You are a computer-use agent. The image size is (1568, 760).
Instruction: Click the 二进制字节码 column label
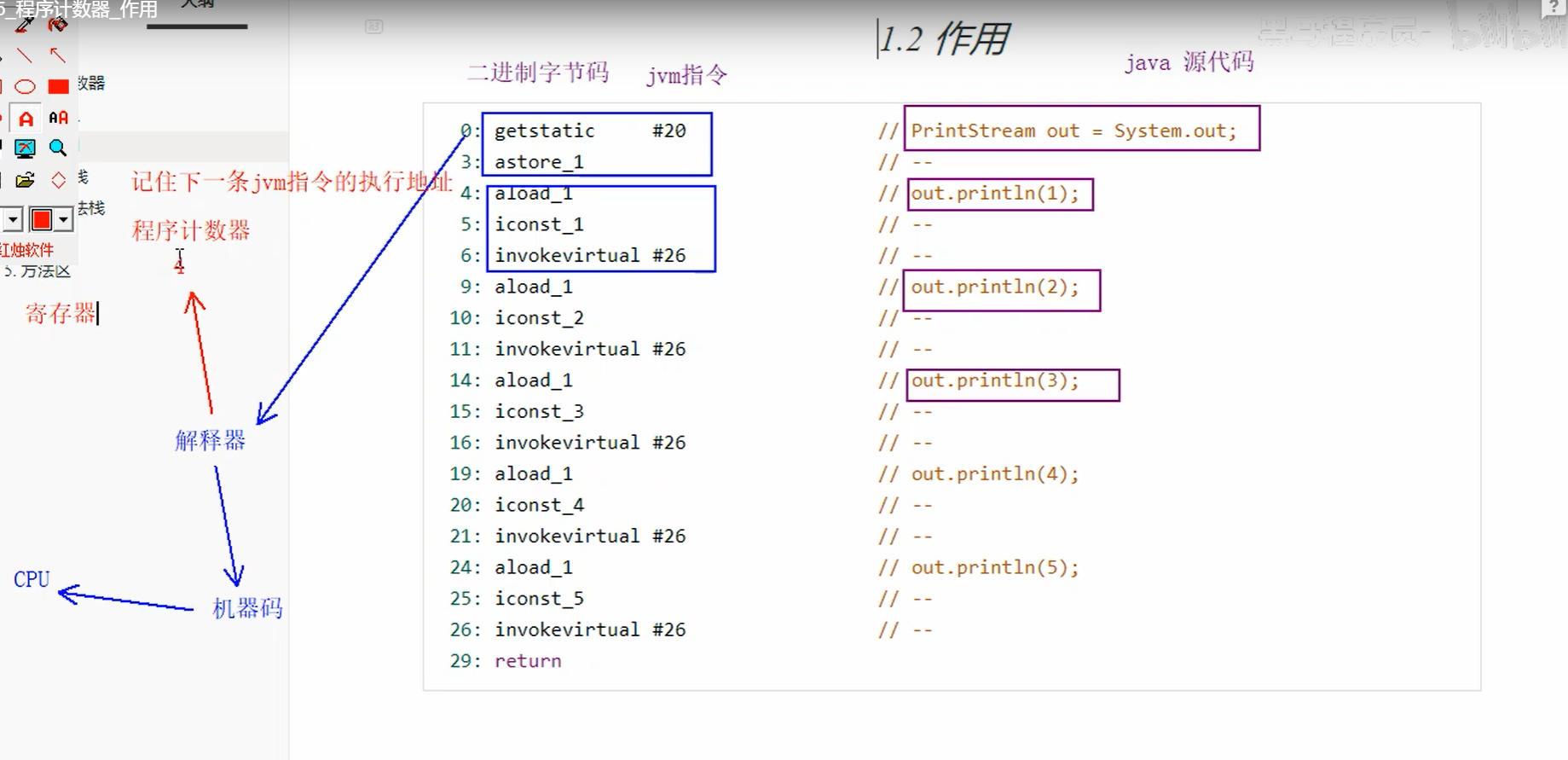tap(538, 73)
